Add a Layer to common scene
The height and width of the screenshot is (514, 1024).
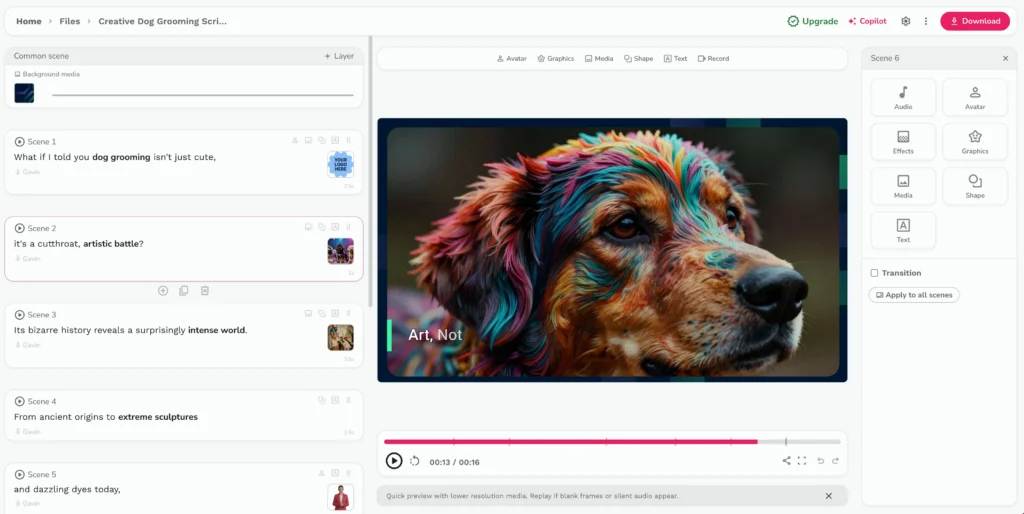pos(339,56)
